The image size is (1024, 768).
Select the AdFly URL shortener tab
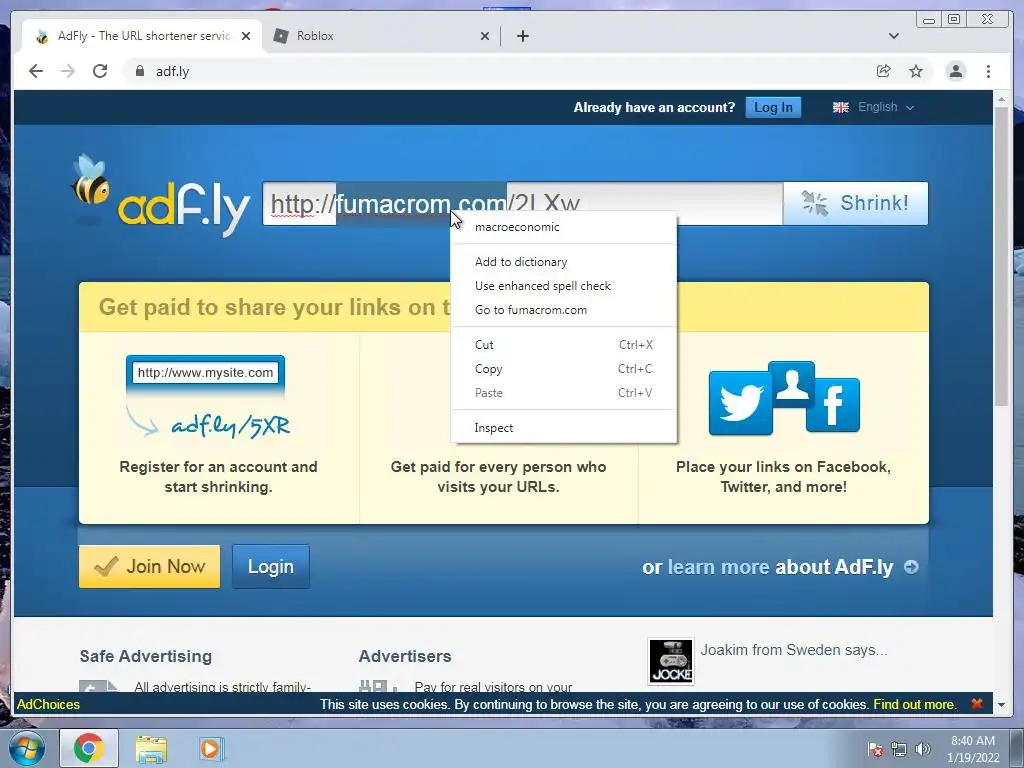pos(142,36)
